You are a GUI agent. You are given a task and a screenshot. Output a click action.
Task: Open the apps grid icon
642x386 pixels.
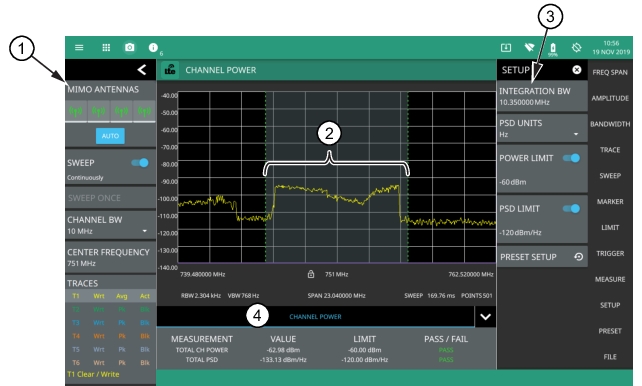[x=106, y=47]
